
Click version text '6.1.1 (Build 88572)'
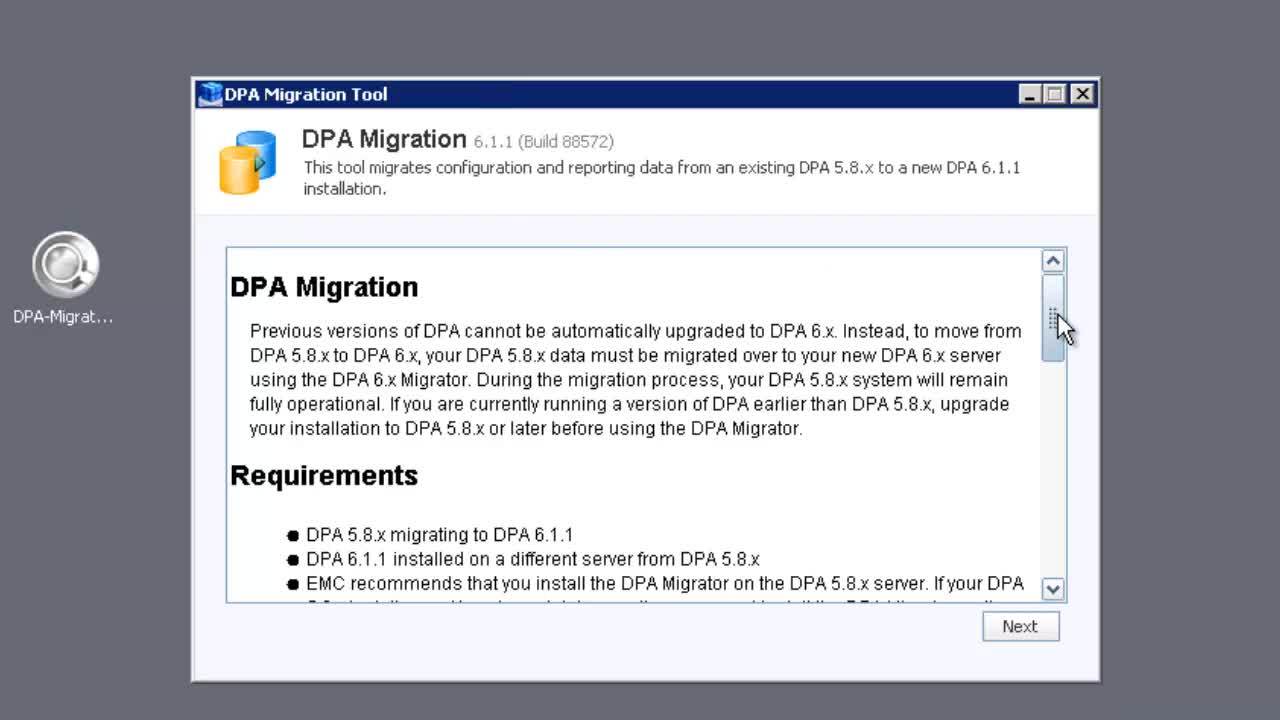point(544,142)
